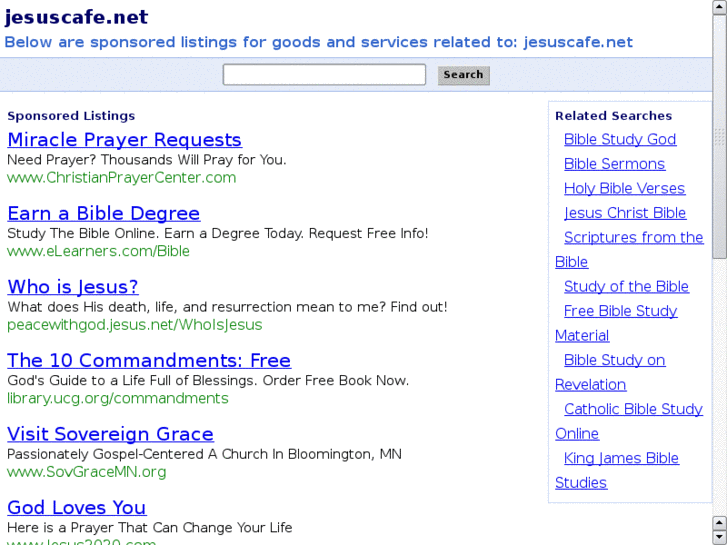Click the www.eLearners.com/Bible URL

[x=98, y=251]
